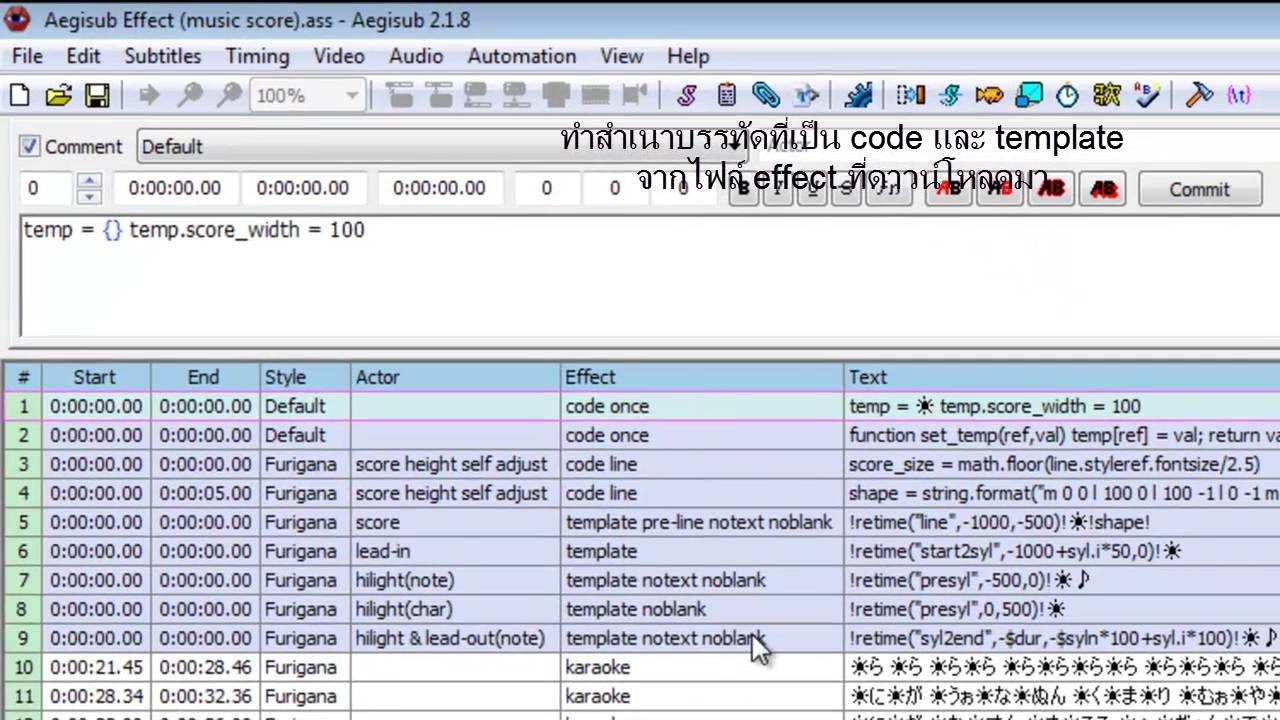Cycle the tag hiding {\t} icon

pos(1239,95)
